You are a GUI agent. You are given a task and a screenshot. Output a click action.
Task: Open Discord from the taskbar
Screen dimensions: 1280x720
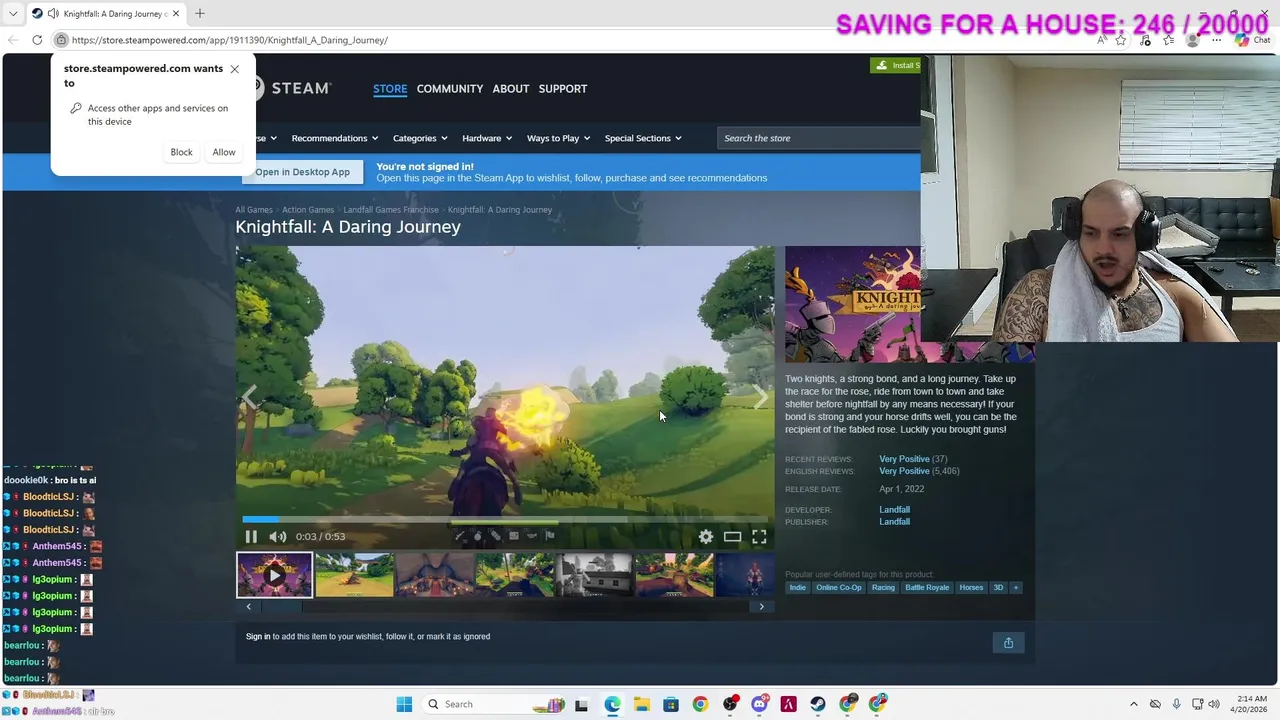click(759, 704)
